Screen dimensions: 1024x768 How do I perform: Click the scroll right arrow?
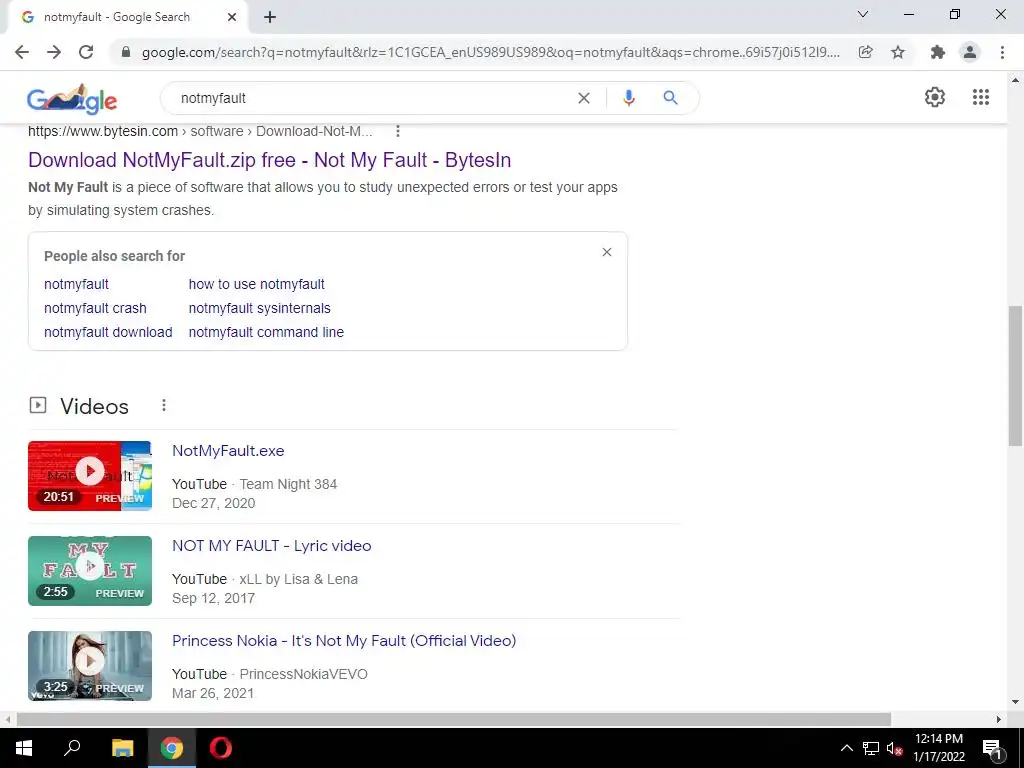coord(999,719)
